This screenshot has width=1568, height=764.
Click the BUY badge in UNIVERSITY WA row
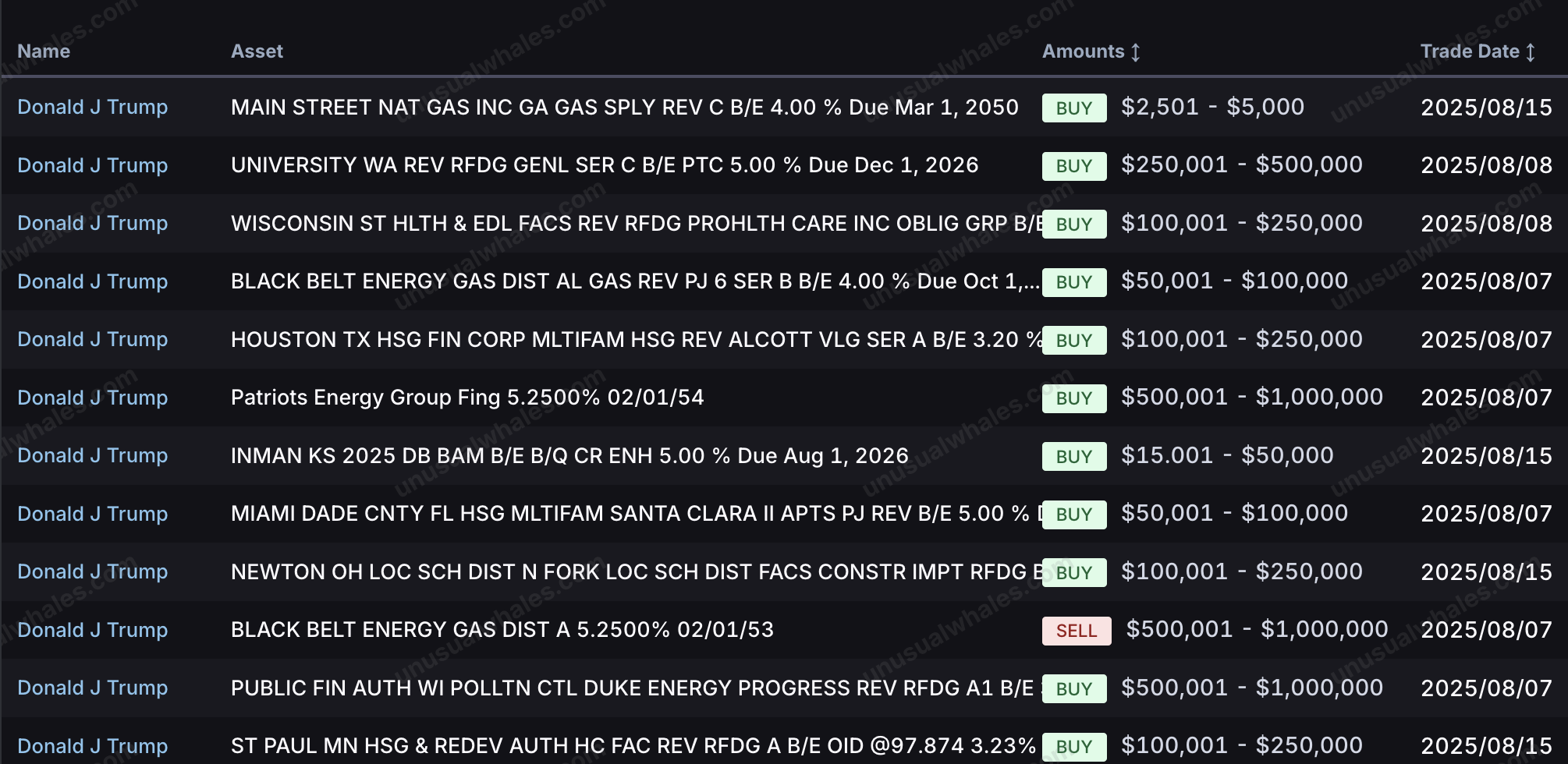pyautogui.click(x=1074, y=166)
